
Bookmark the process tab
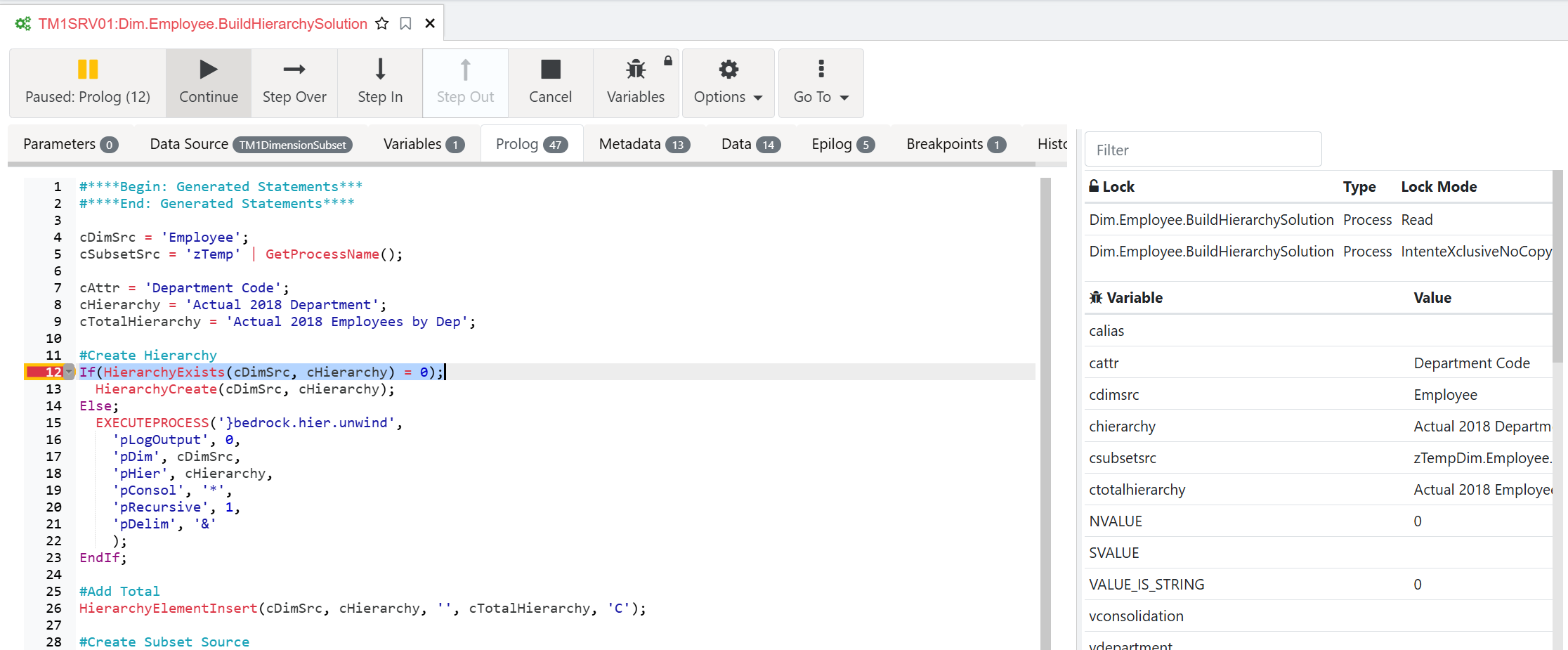pos(405,23)
